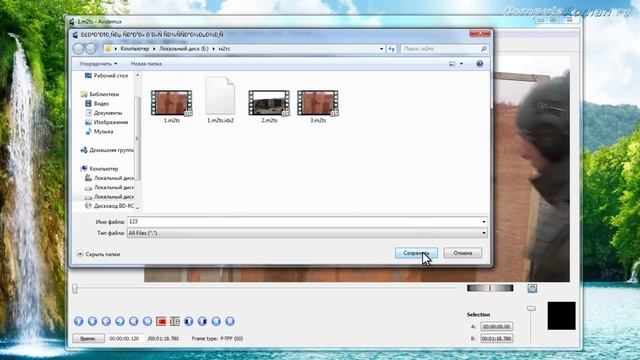Select Библиотеки in the sidebar
640x360 pixels.
100,94
